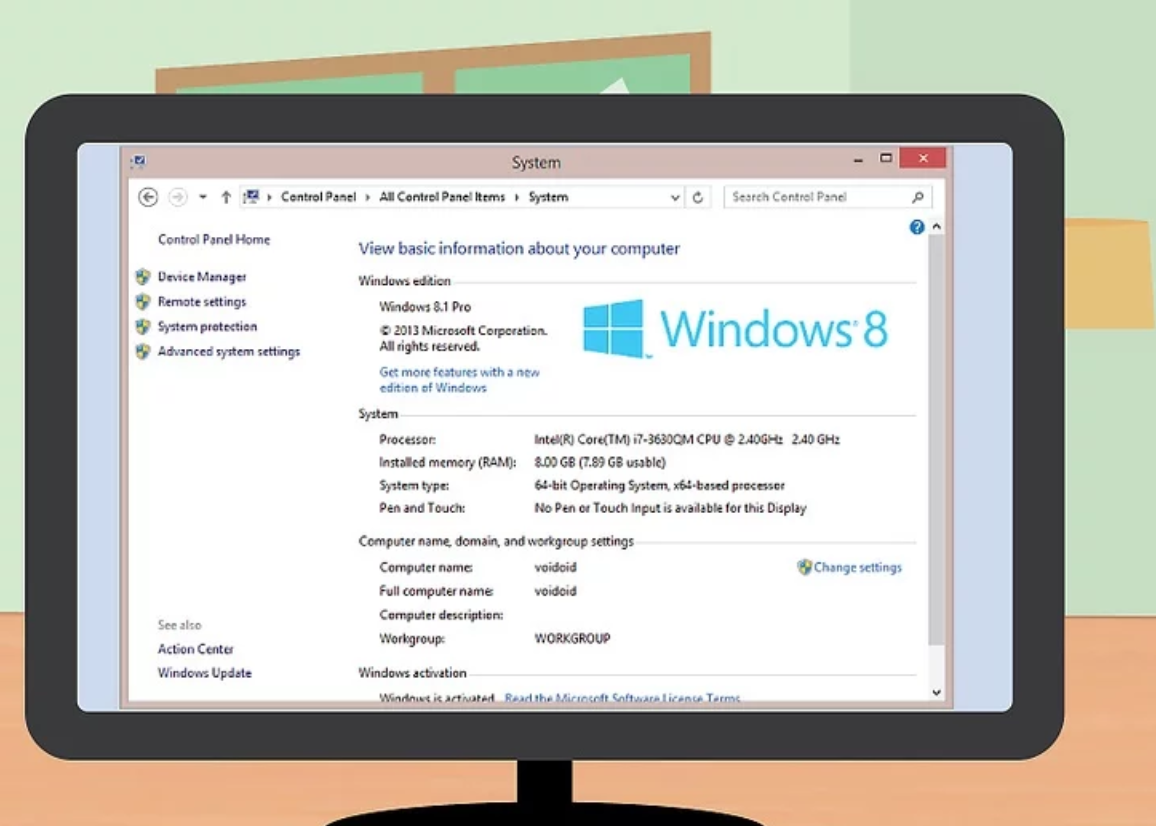Image resolution: width=1156 pixels, height=826 pixels.
Task: Click shield icon beside Change settings
Action: point(804,566)
